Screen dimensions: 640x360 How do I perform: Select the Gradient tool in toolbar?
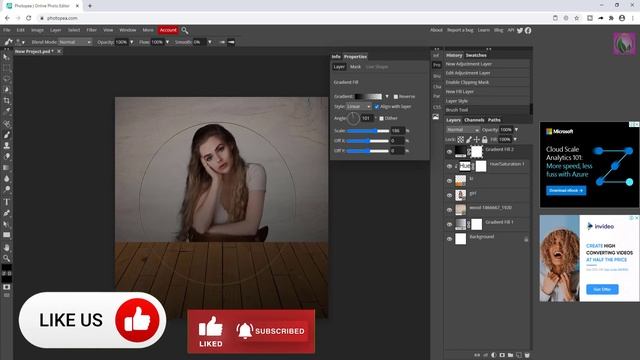click(6, 167)
